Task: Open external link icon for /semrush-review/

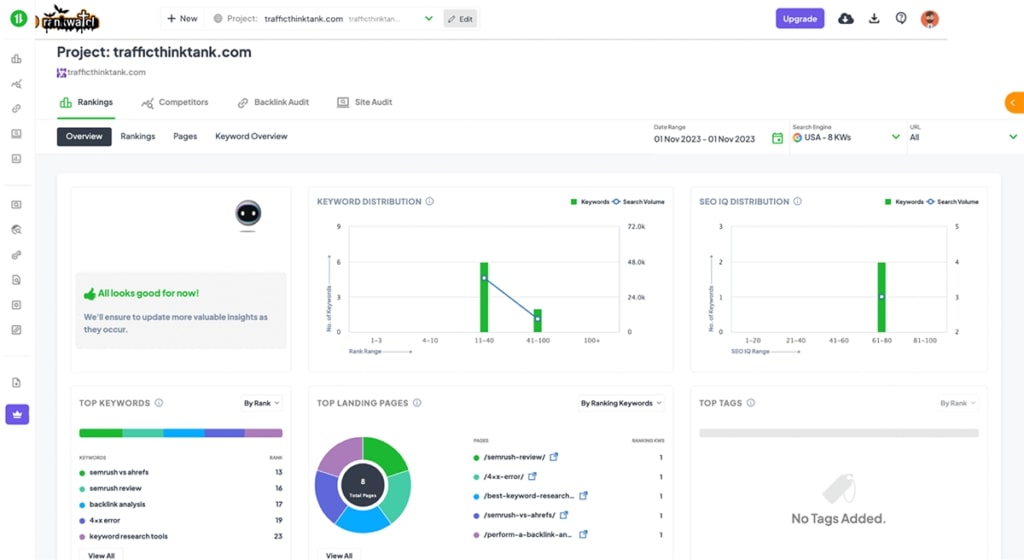Action: point(554,457)
